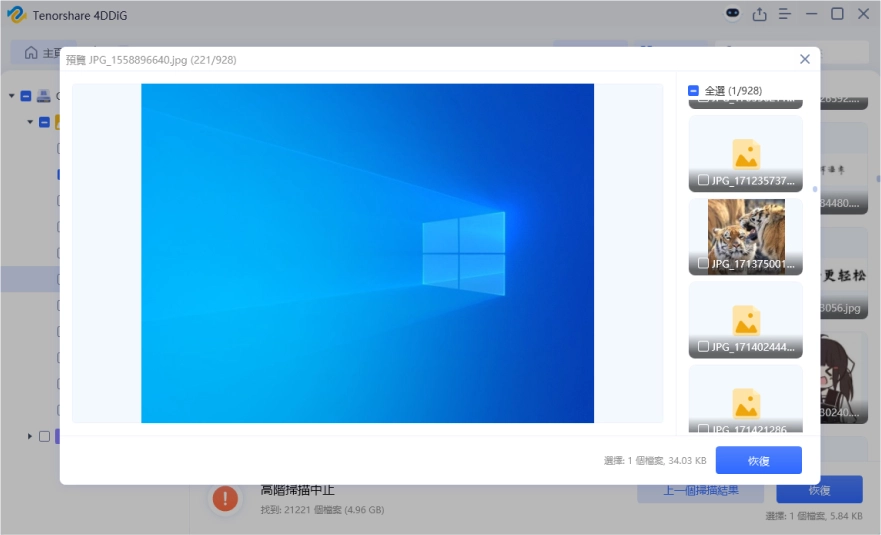Click the red warning icon beside 高階掃描中止

click(225, 498)
